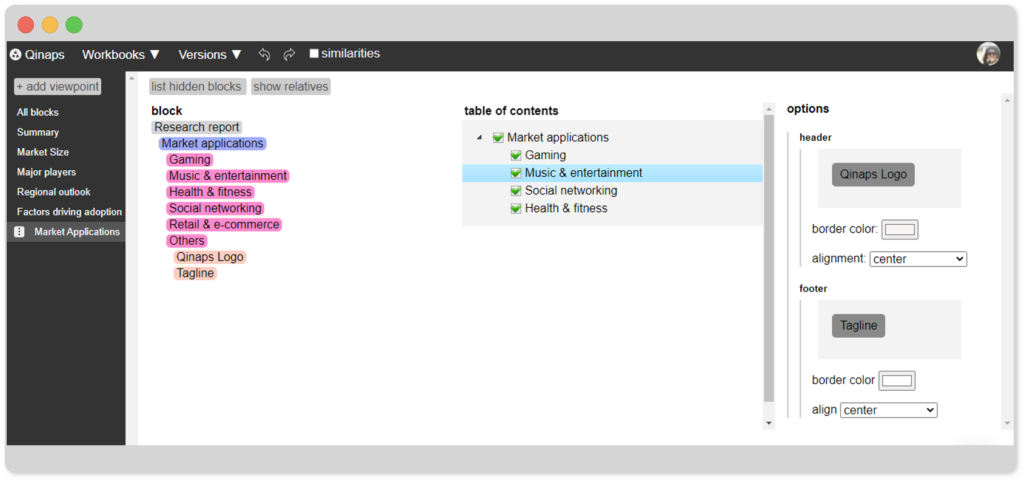Click the redo arrow icon
Image resolution: width=1024 pixels, height=481 pixels.
(x=289, y=55)
